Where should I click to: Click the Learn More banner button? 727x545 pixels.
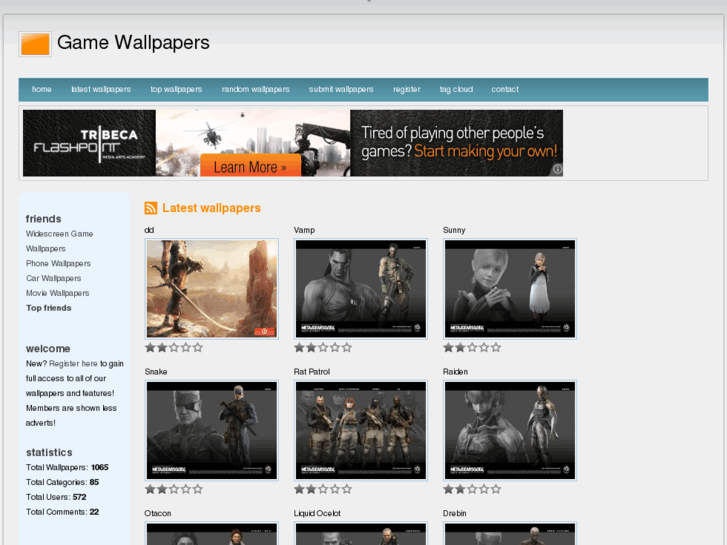(x=250, y=166)
